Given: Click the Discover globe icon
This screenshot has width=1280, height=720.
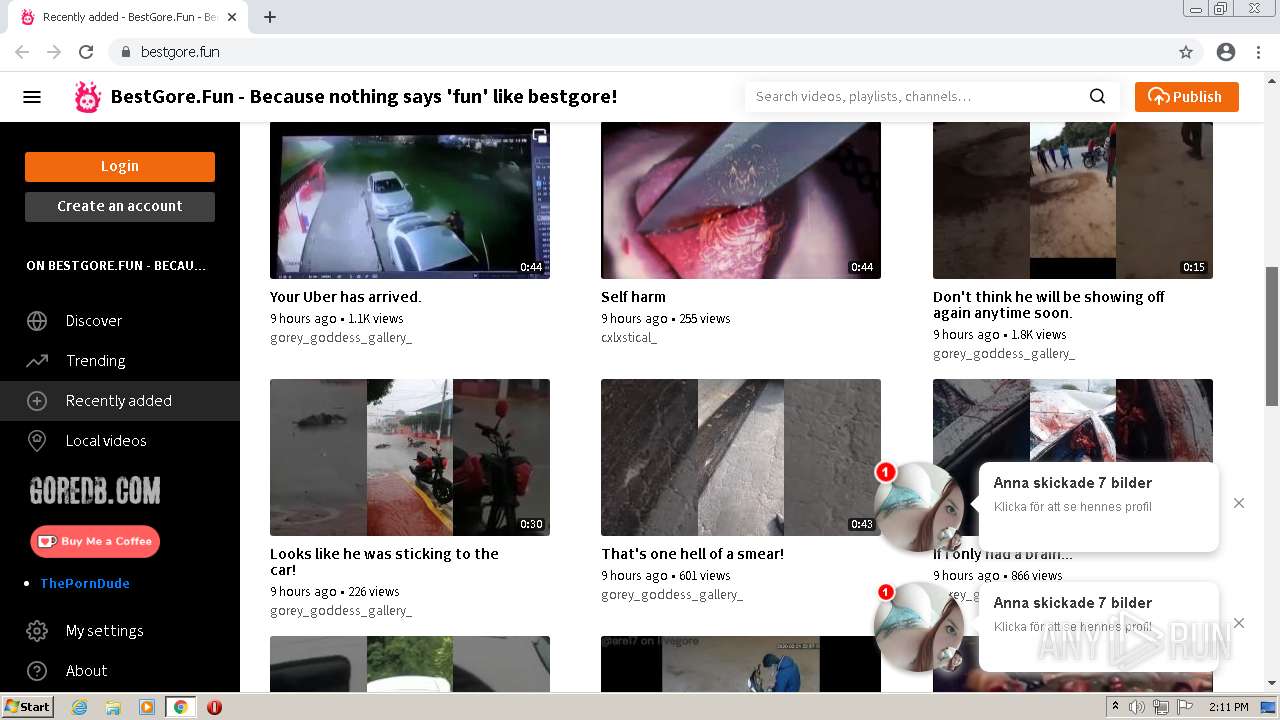Looking at the screenshot, I should pos(37,321).
